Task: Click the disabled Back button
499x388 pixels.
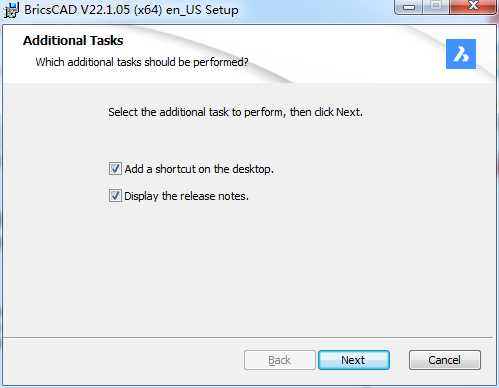Action: pyautogui.click(x=280, y=360)
